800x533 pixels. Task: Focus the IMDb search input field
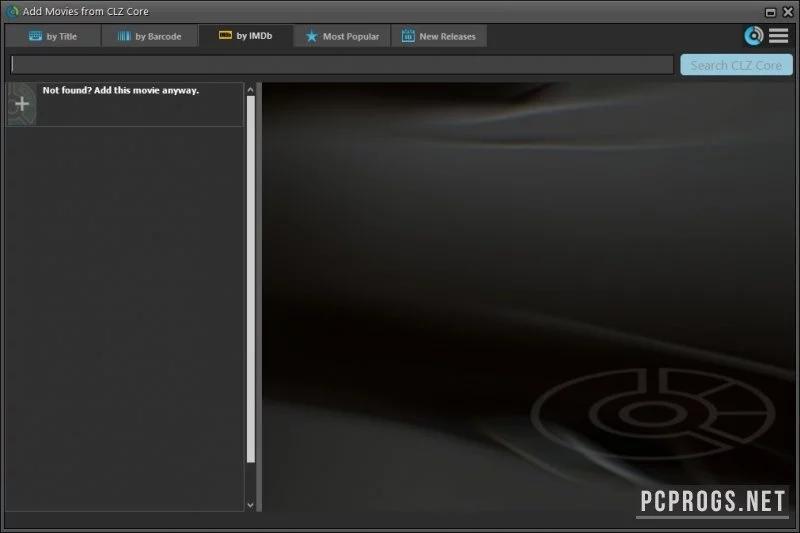click(x=342, y=65)
